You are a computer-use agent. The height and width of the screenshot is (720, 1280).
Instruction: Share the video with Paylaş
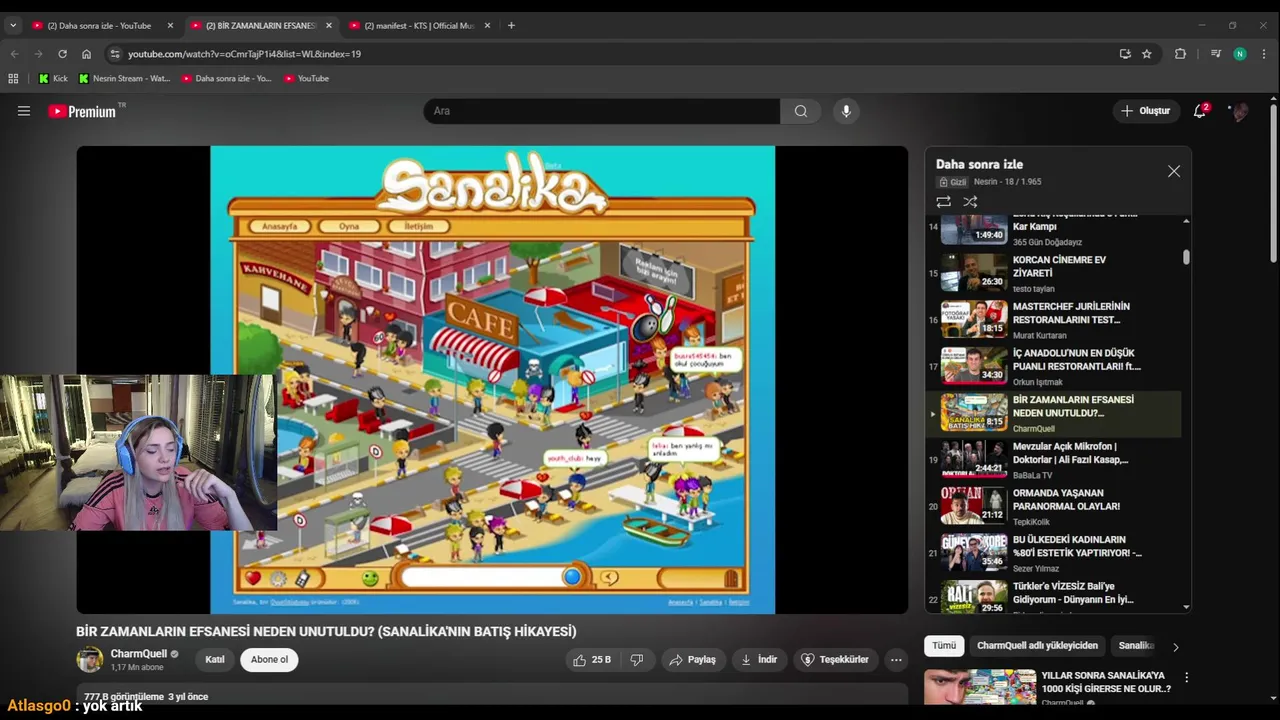pos(692,659)
